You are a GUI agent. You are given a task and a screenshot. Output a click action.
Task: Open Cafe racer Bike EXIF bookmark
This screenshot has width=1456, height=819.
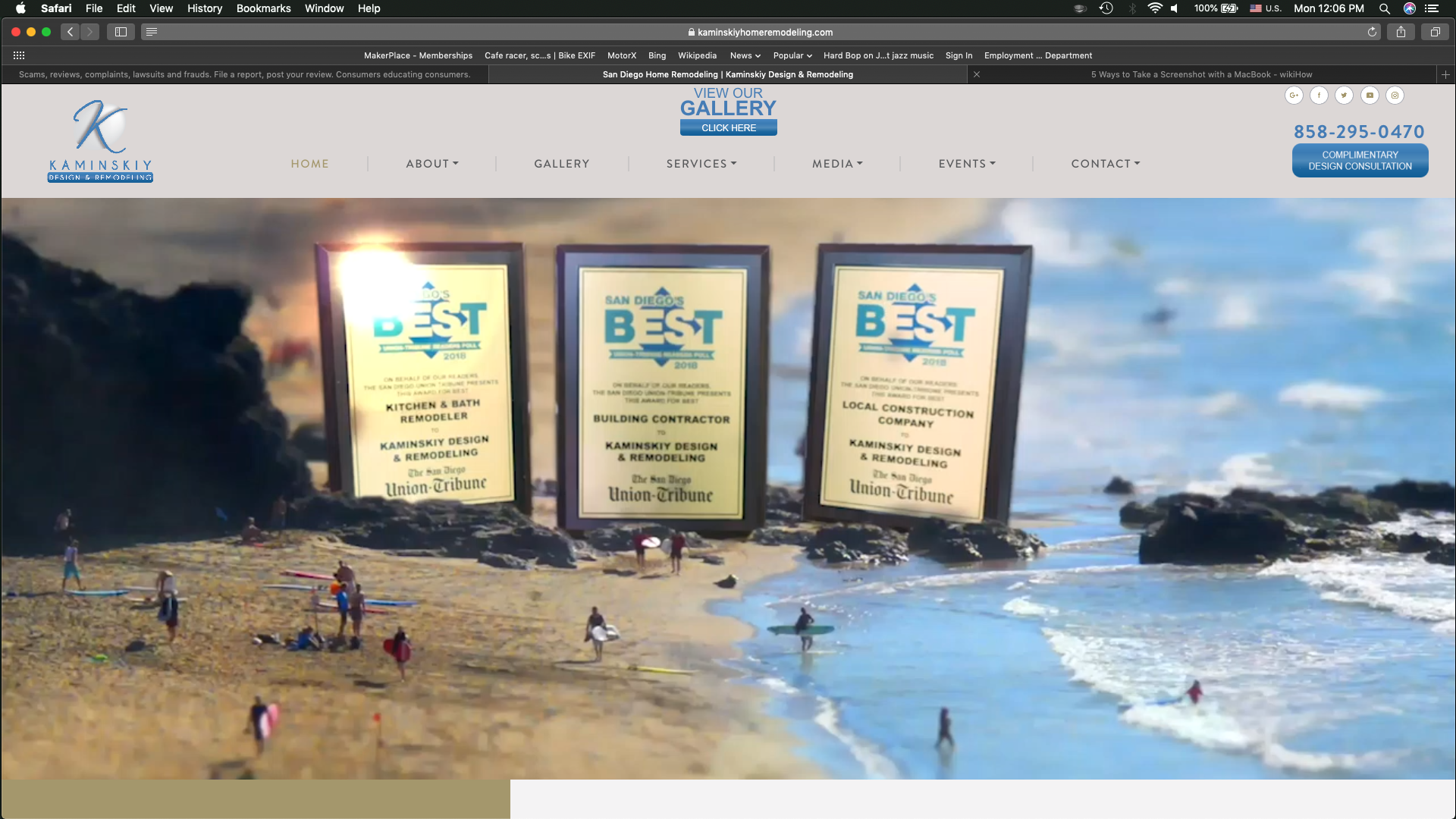(540, 55)
